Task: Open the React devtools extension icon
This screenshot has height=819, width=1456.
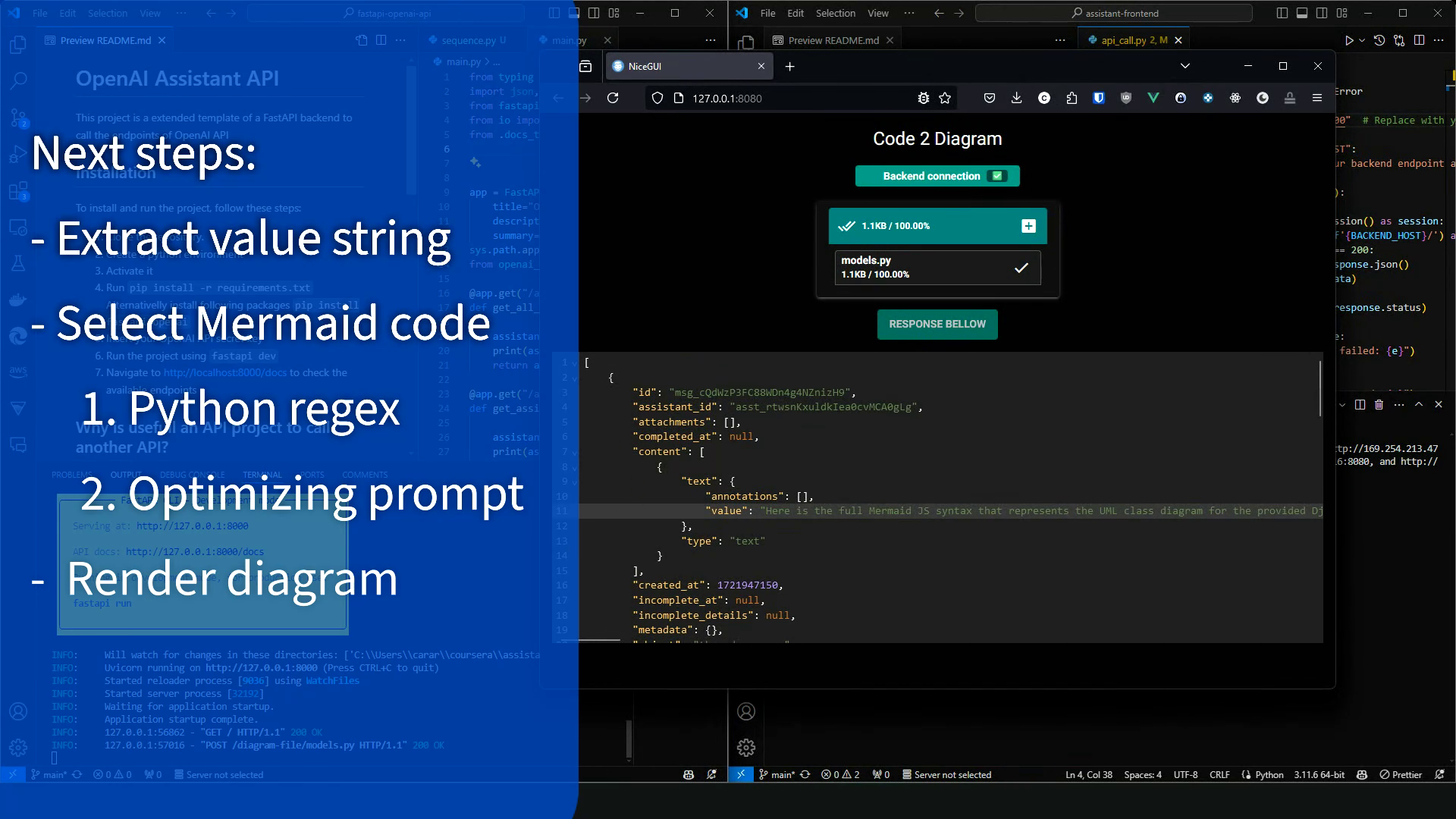Action: (x=1235, y=98)
